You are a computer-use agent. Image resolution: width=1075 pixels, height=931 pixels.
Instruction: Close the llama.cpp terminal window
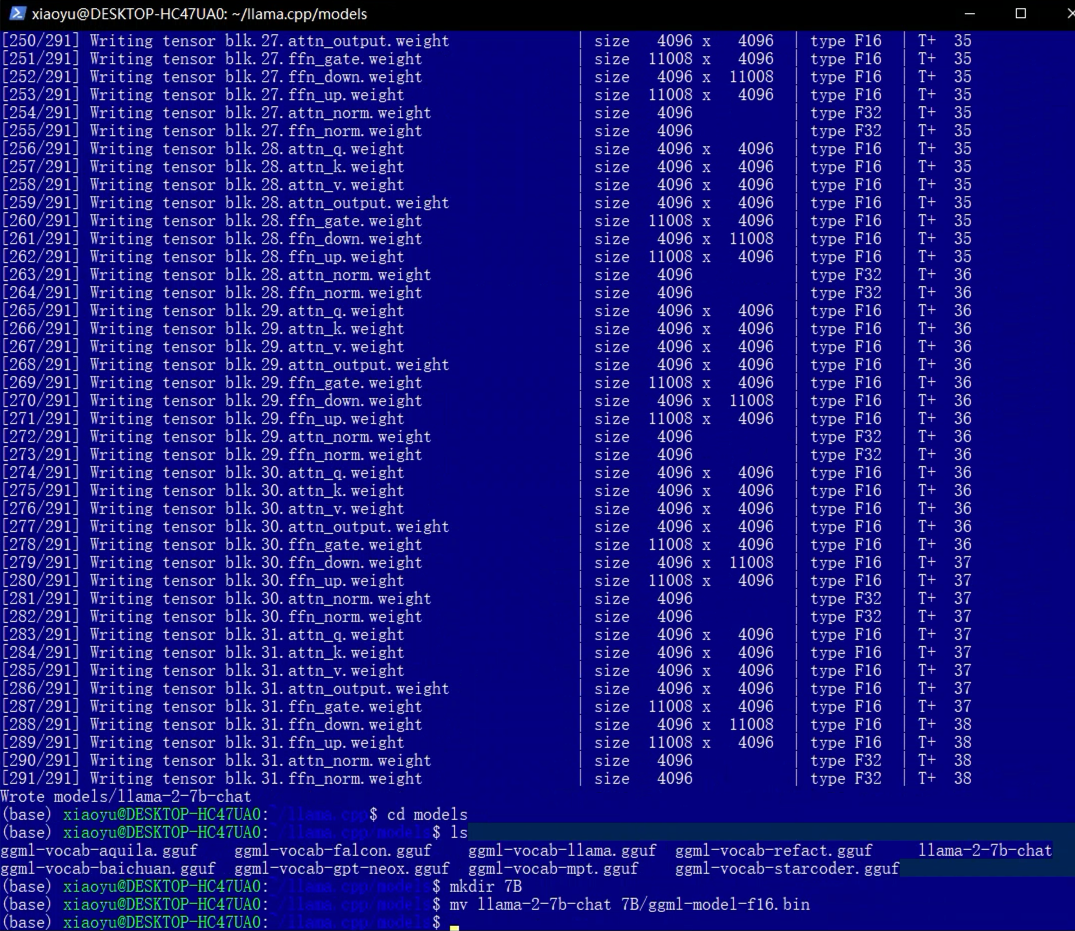tap(1064, 14)
